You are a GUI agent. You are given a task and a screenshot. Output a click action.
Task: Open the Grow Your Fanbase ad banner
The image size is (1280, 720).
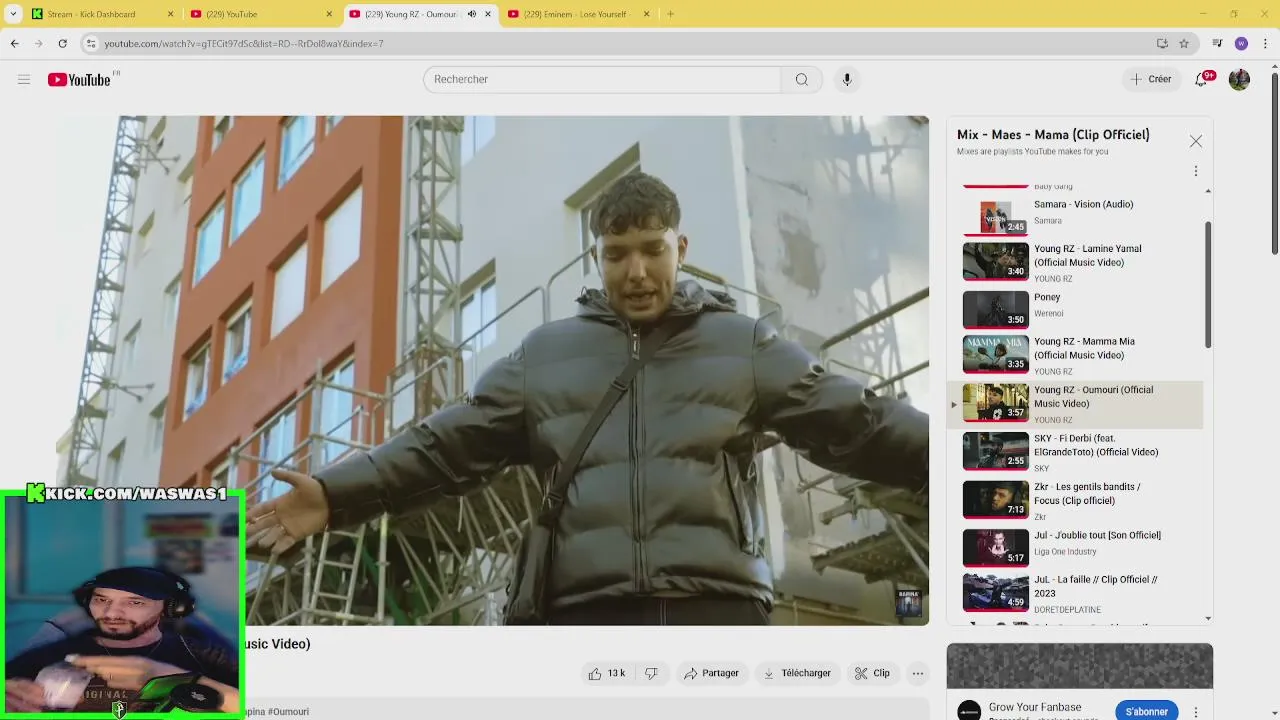coord(1080,666)
